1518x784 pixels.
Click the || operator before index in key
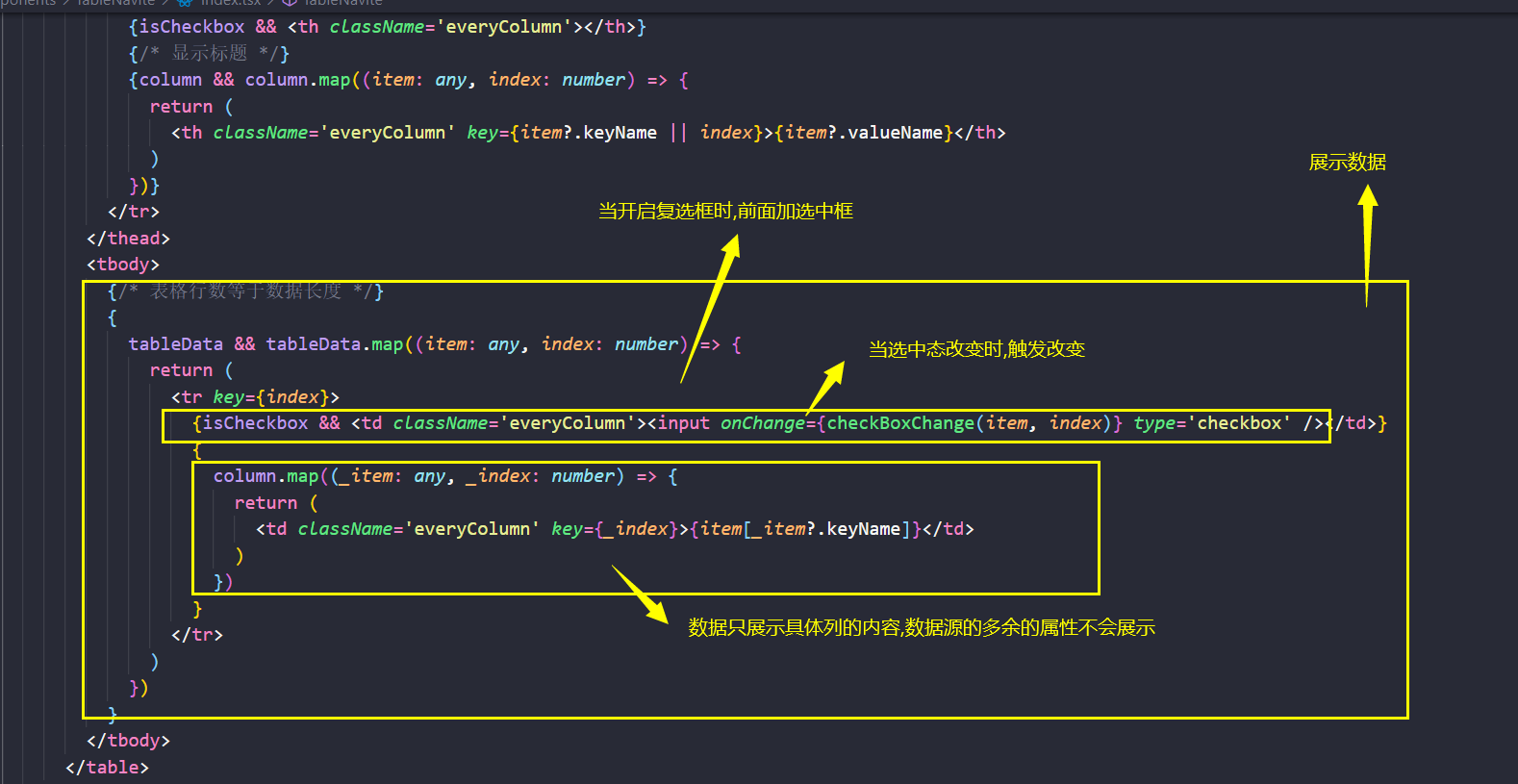pyautogui.click(x=678, y=133)
